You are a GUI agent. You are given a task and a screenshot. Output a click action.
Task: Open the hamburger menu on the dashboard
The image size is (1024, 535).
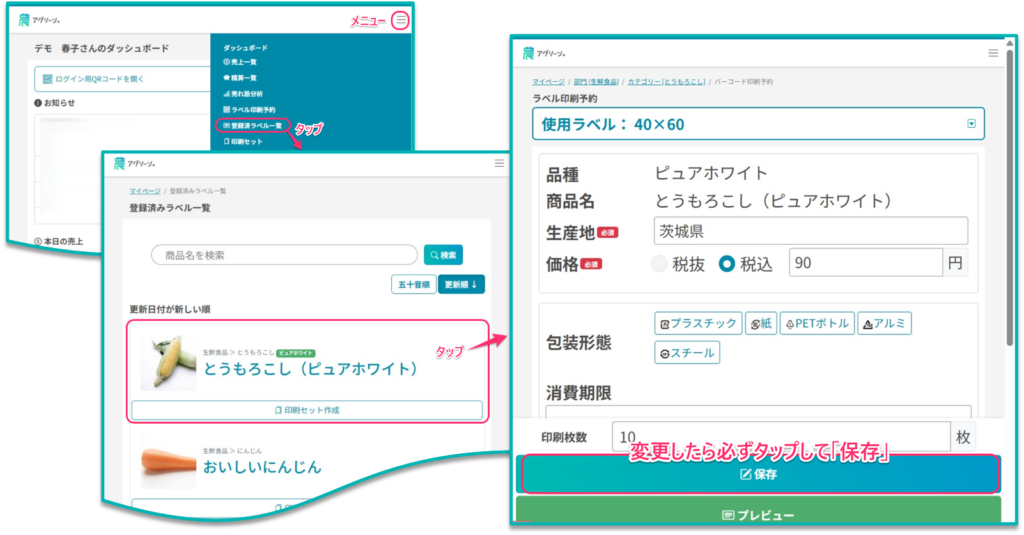click(400, 19)
